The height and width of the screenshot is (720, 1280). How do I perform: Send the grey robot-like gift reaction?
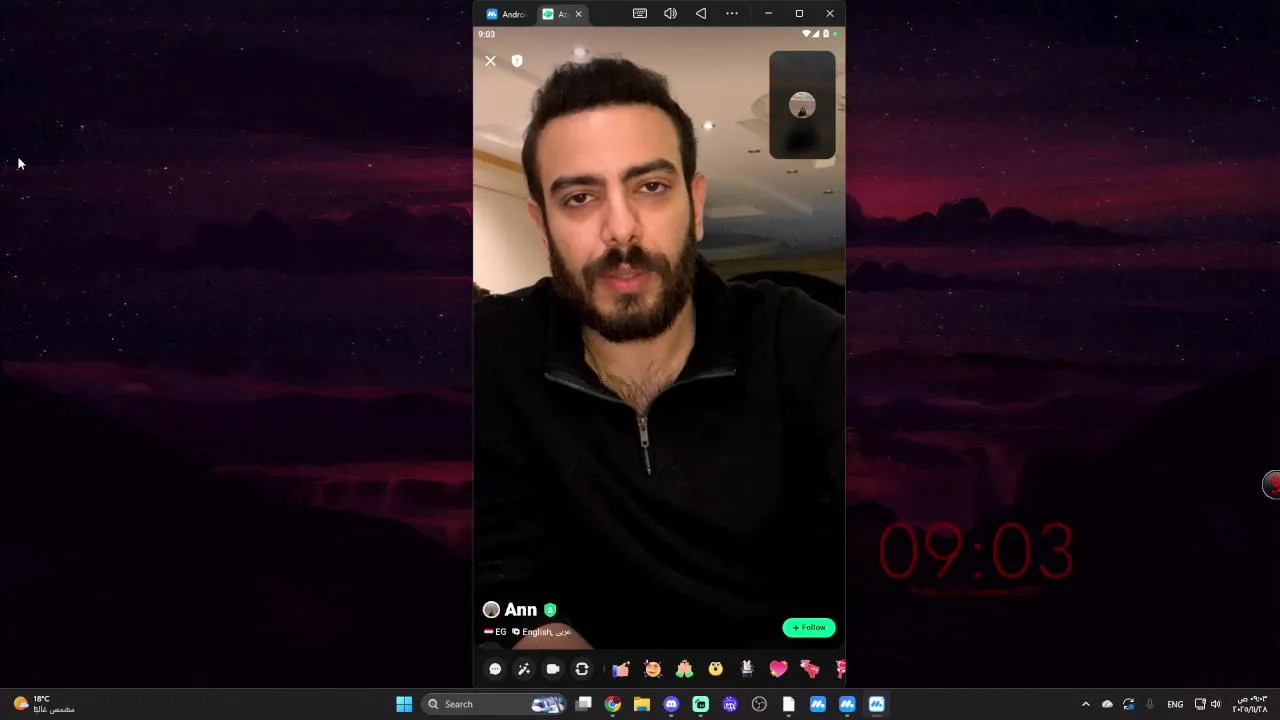(746, 669)
